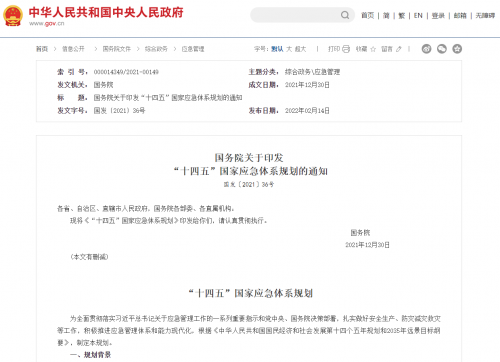Click the national emblem logo
Viewport: 500px width, 362px height.
coord(13,16)
